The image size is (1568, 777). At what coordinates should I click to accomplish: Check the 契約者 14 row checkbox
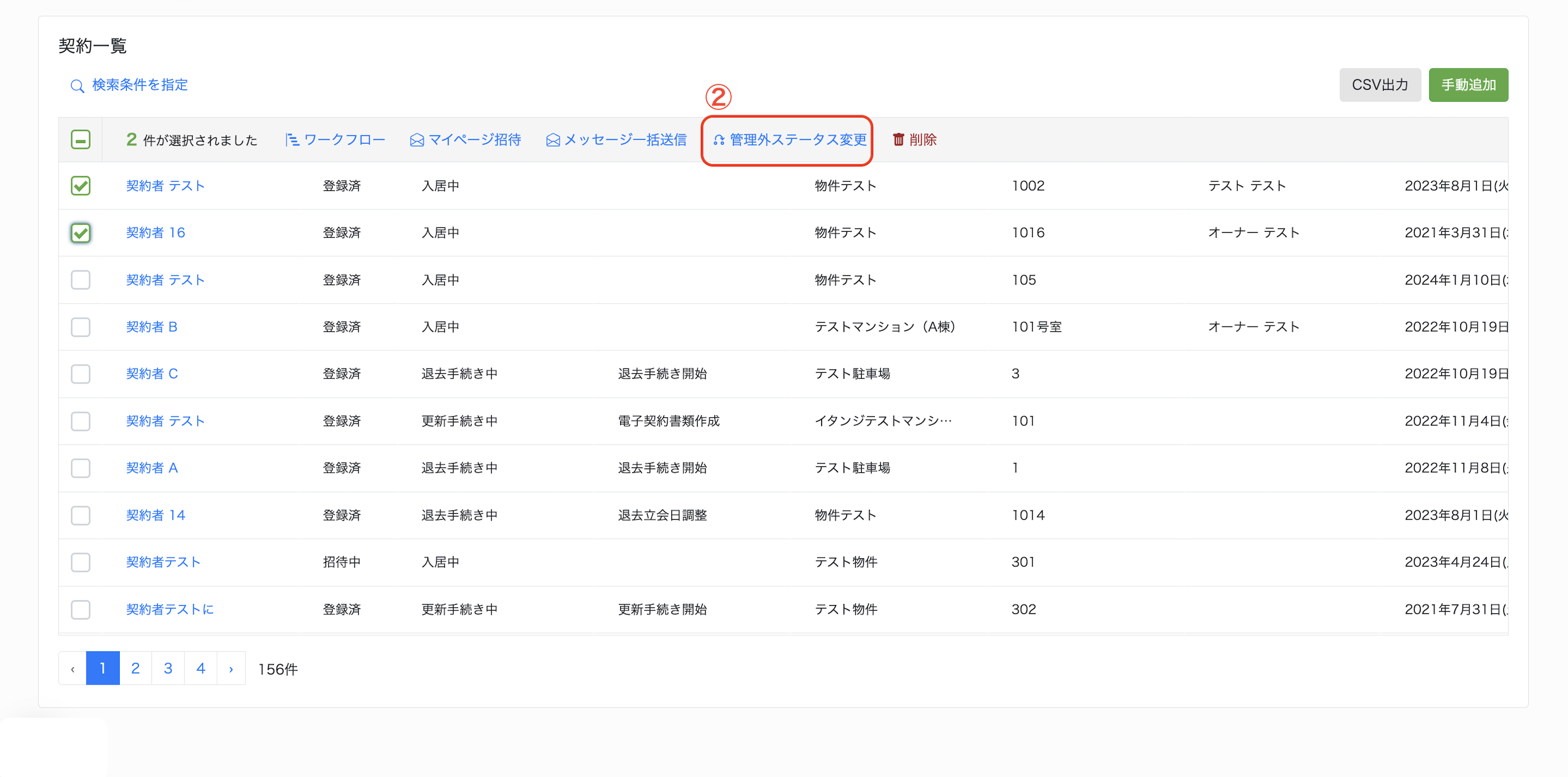click(81, 515)
